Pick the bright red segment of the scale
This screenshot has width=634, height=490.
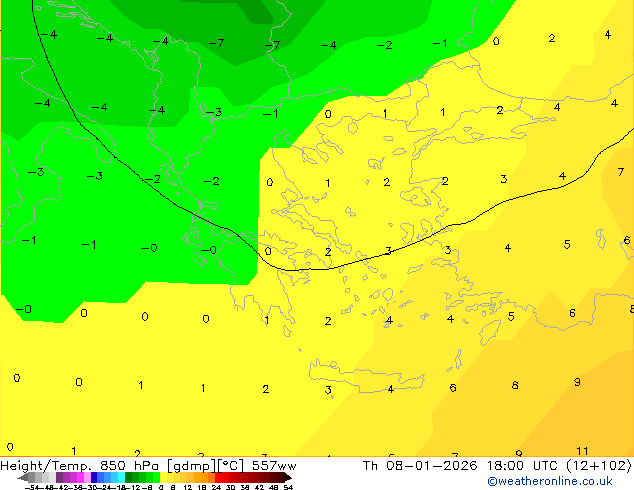click(x=218, y=477)
